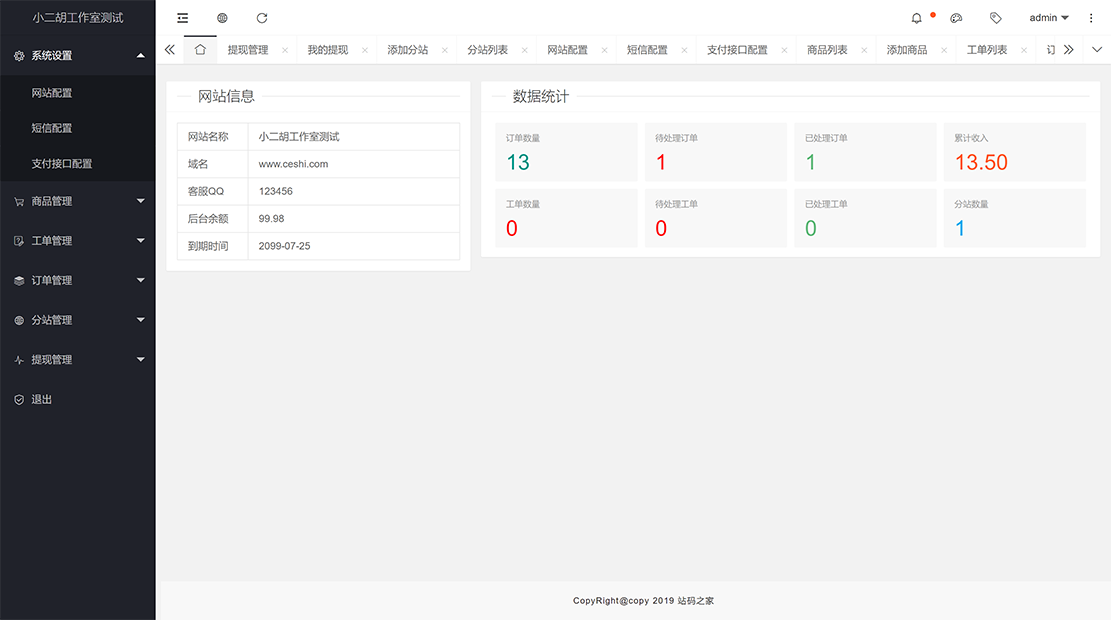The image size is (1111, 620).
Task: Open the admin user dropdown
Action: click(x=1049, y=18)
